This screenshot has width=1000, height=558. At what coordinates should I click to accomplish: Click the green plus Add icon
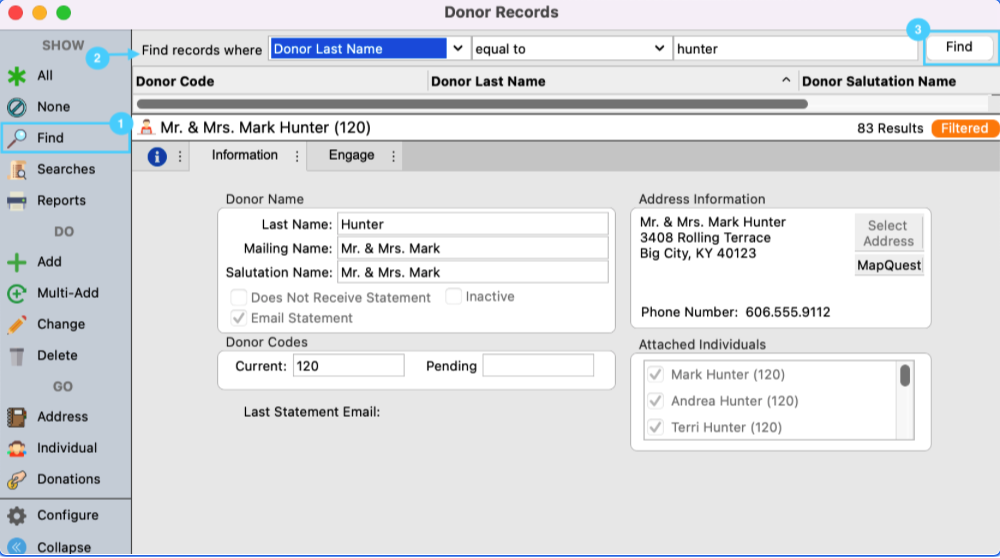(17, 262)
